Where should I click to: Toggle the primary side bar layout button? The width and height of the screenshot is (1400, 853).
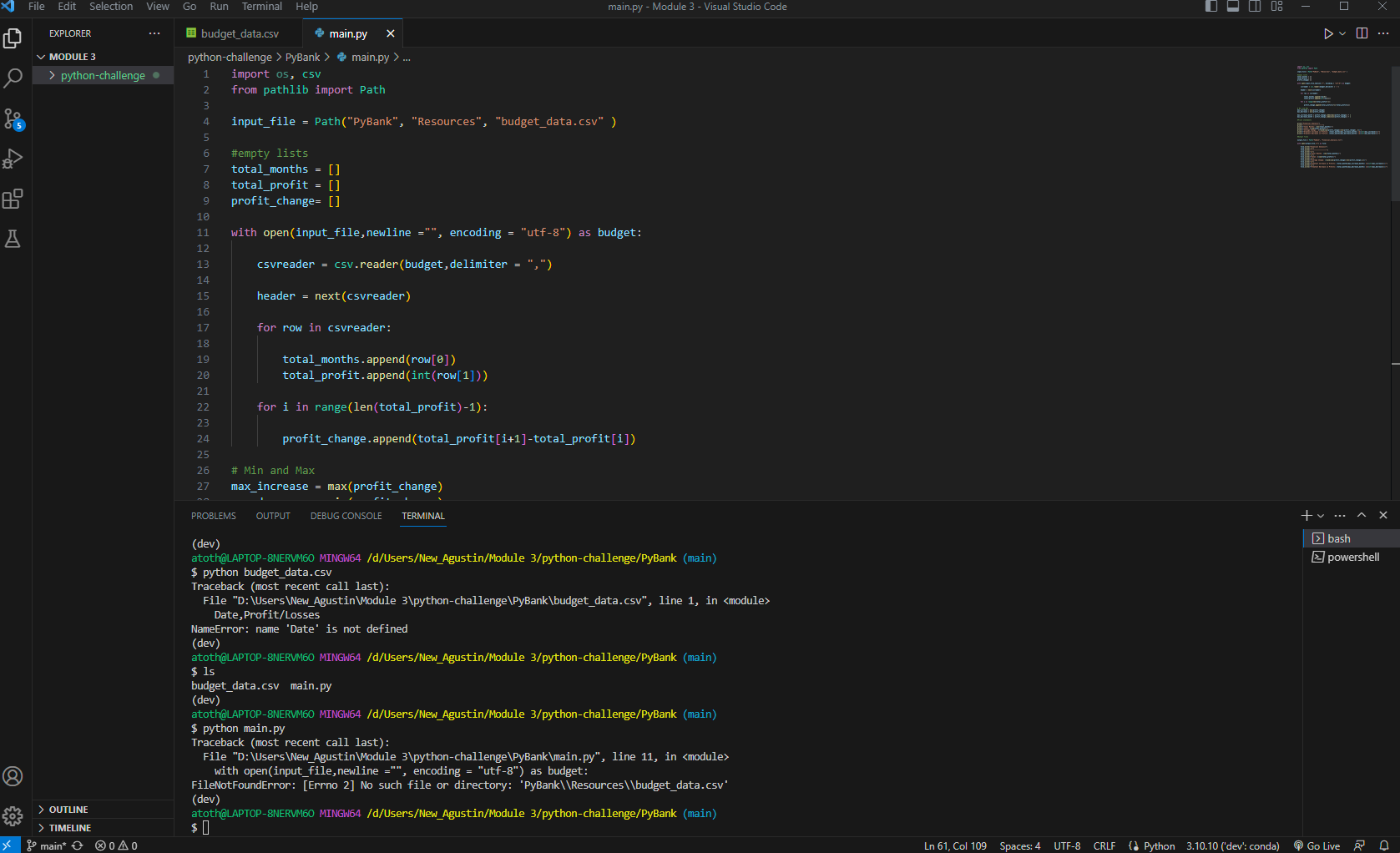click(1211, 7)
